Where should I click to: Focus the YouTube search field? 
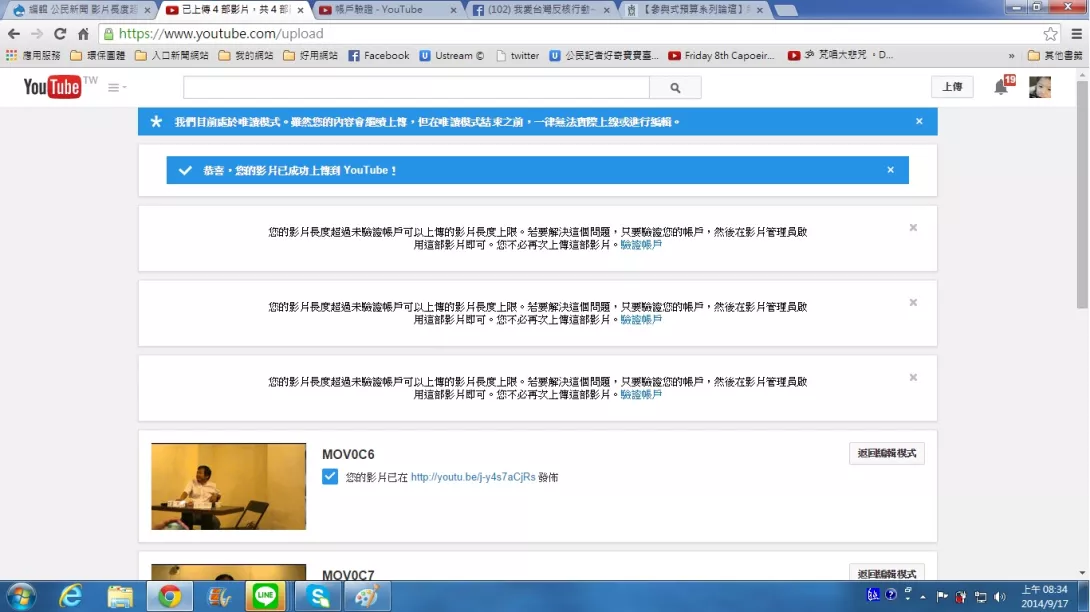point(416,88)
